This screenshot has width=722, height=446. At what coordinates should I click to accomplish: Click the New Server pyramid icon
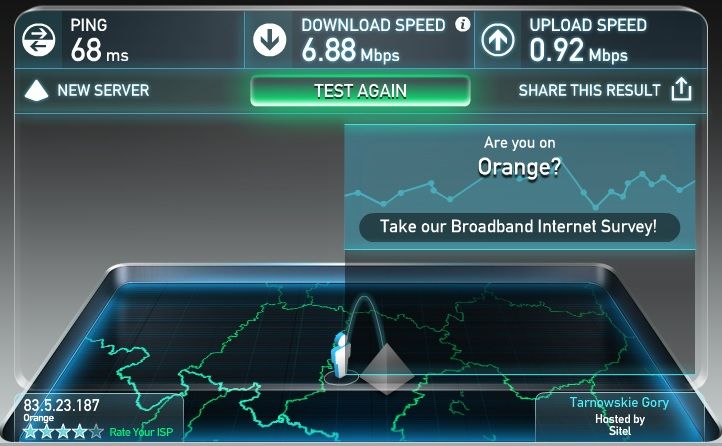36,90
